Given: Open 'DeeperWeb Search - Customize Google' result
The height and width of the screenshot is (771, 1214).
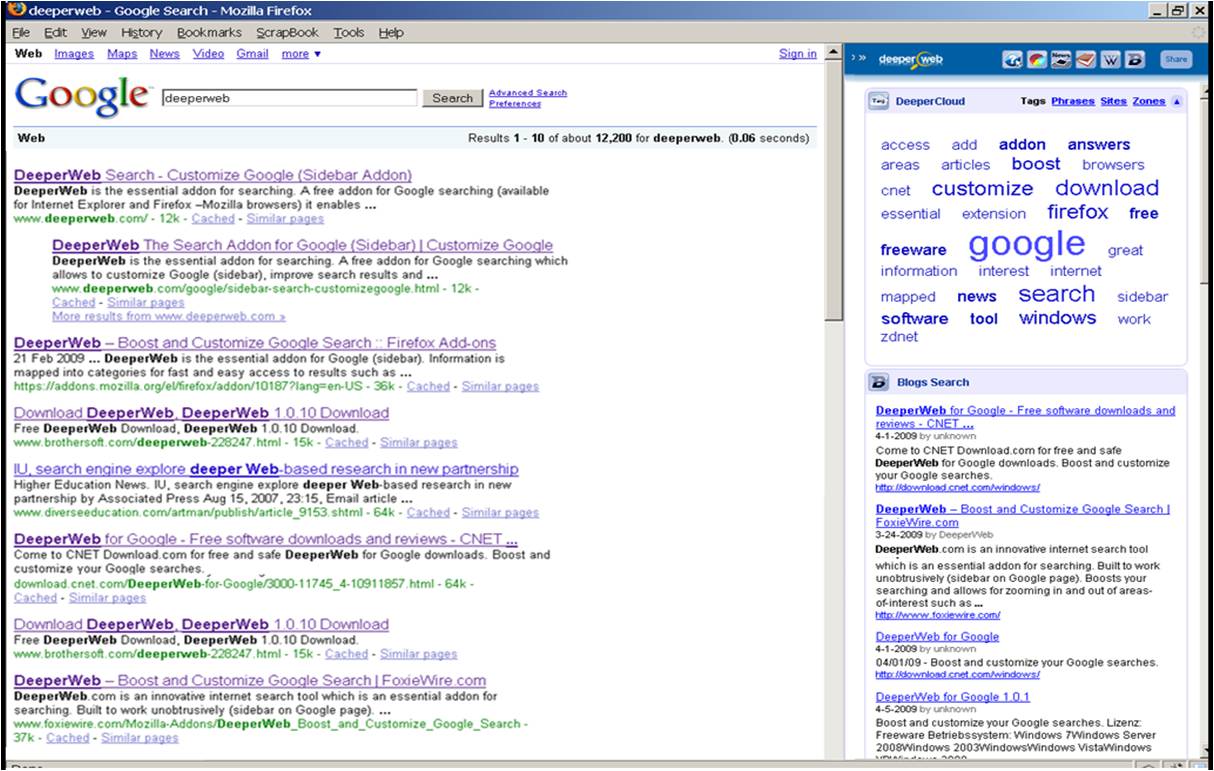Looking at the screenshot, I should [213, 175].
